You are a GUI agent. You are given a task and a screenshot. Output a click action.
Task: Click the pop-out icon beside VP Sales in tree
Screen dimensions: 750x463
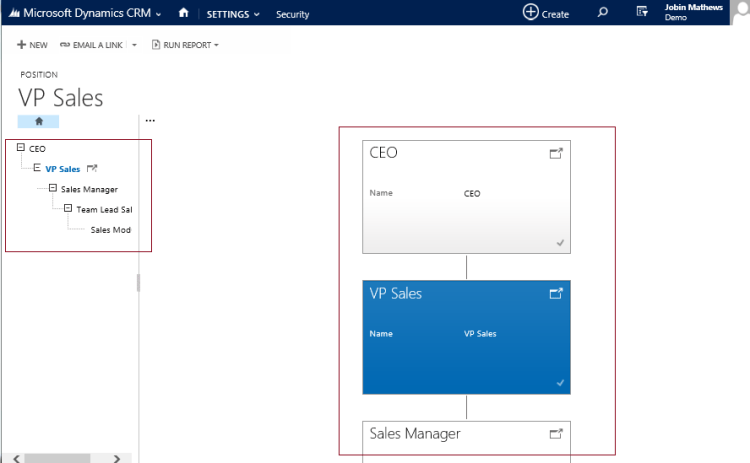(x=92, y=168)
